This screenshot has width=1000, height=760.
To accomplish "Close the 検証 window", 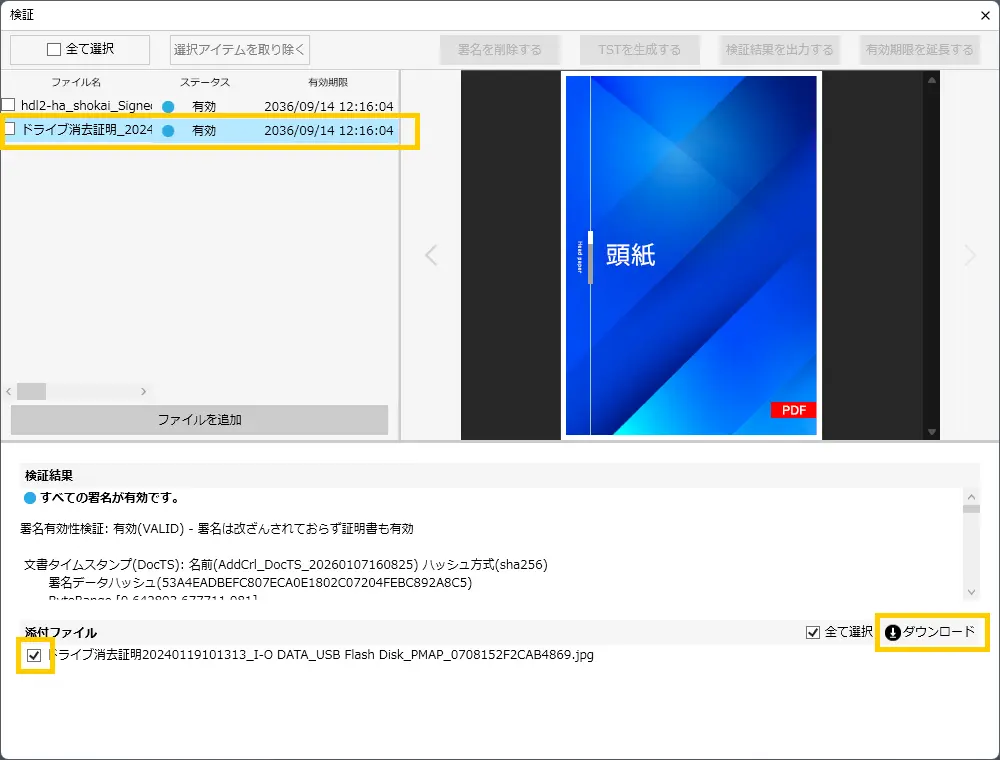I will tap(984, 15).
